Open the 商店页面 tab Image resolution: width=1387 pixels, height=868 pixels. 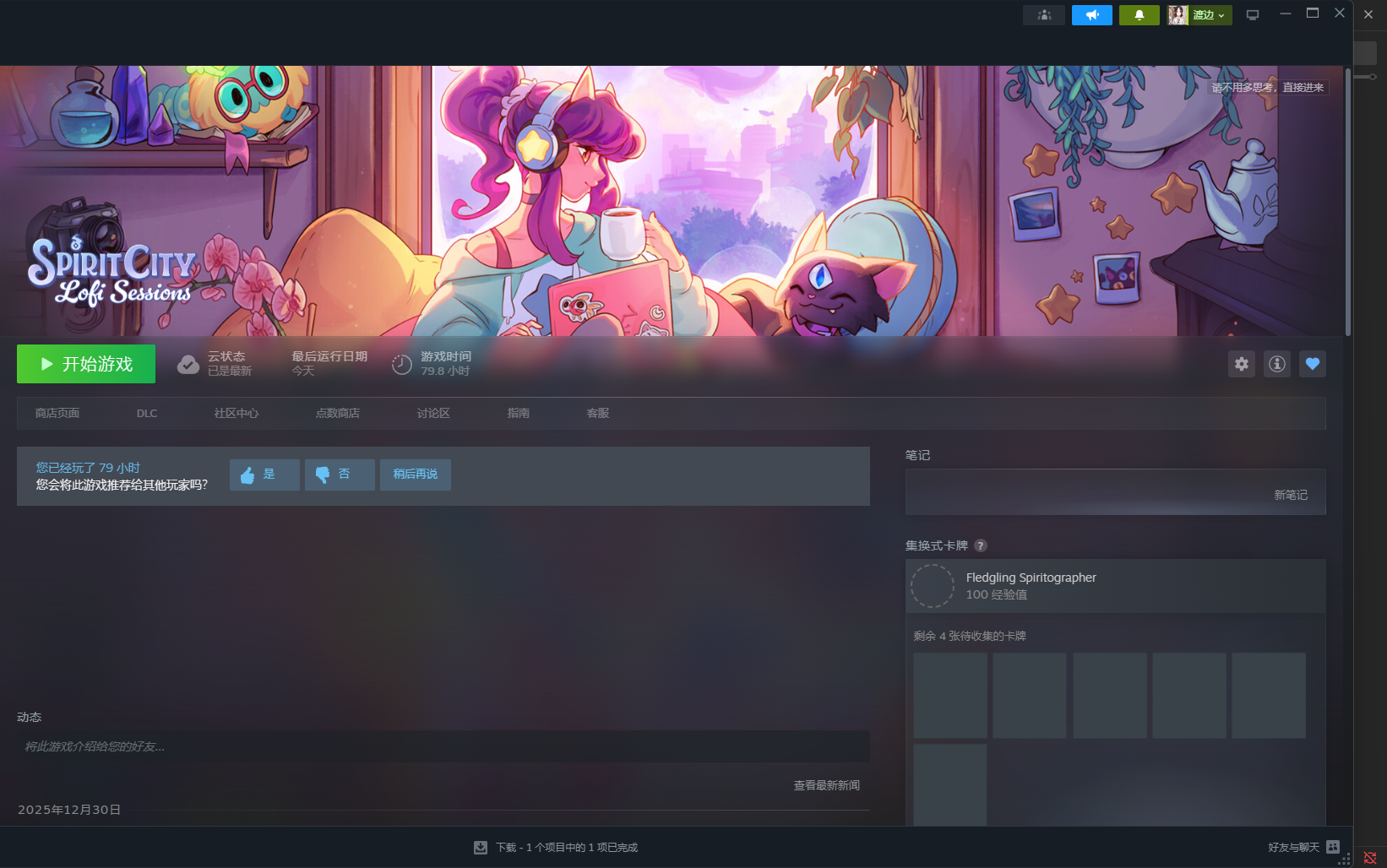click(x=57, y=413)
